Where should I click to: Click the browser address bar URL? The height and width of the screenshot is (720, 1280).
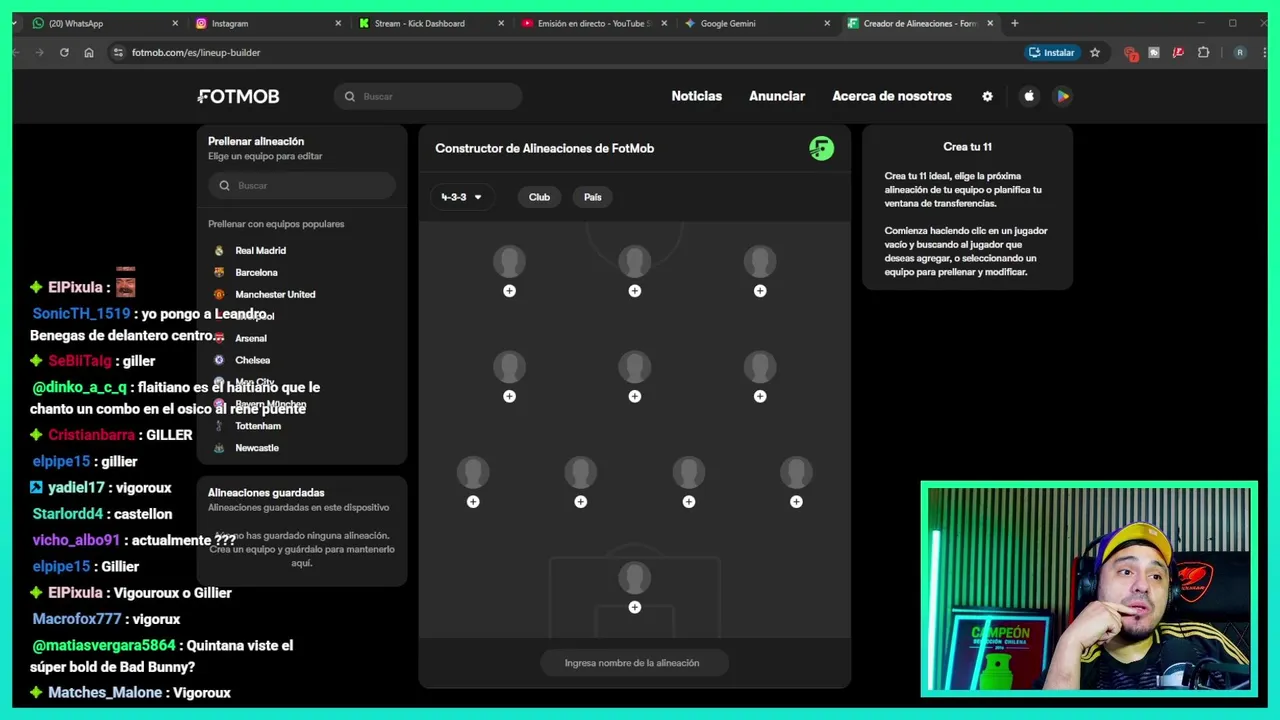tap(195, 52)
